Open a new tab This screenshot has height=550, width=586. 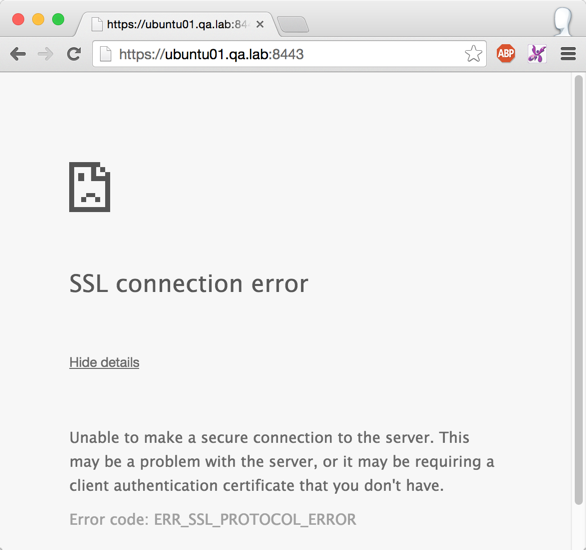(x=293, y=25)
